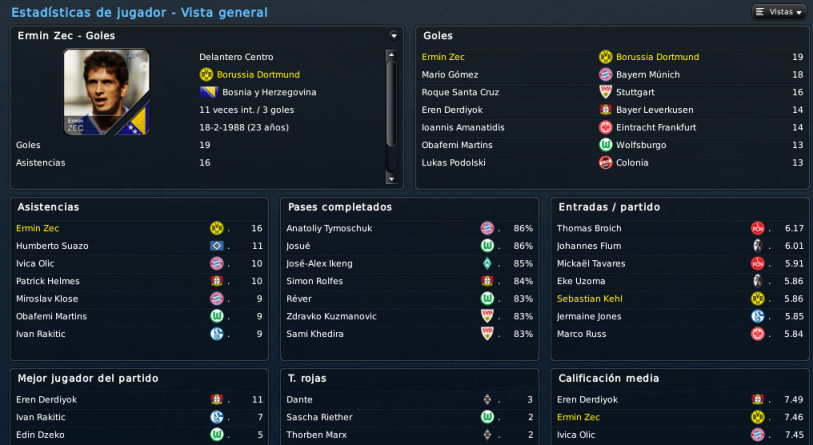The image size is (813, 445).
Task: Click the club badge beside Anatoliy Tymoschuk
Action: 487,228
